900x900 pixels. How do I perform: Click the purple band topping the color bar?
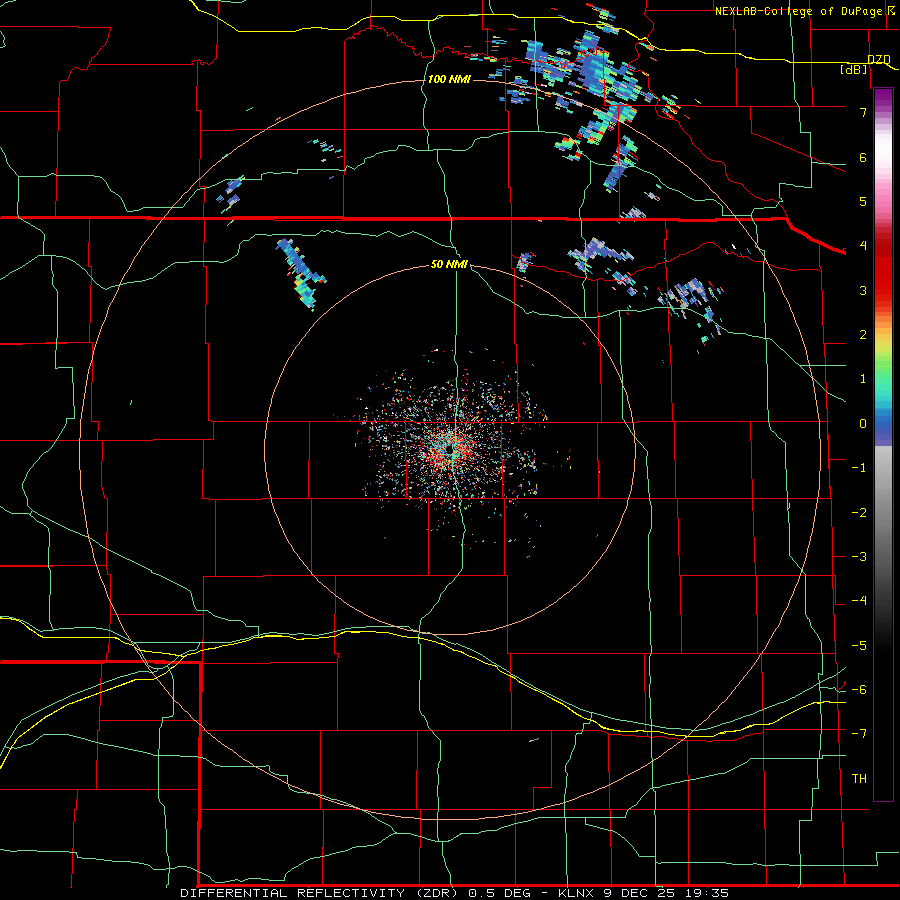[883, 98]
